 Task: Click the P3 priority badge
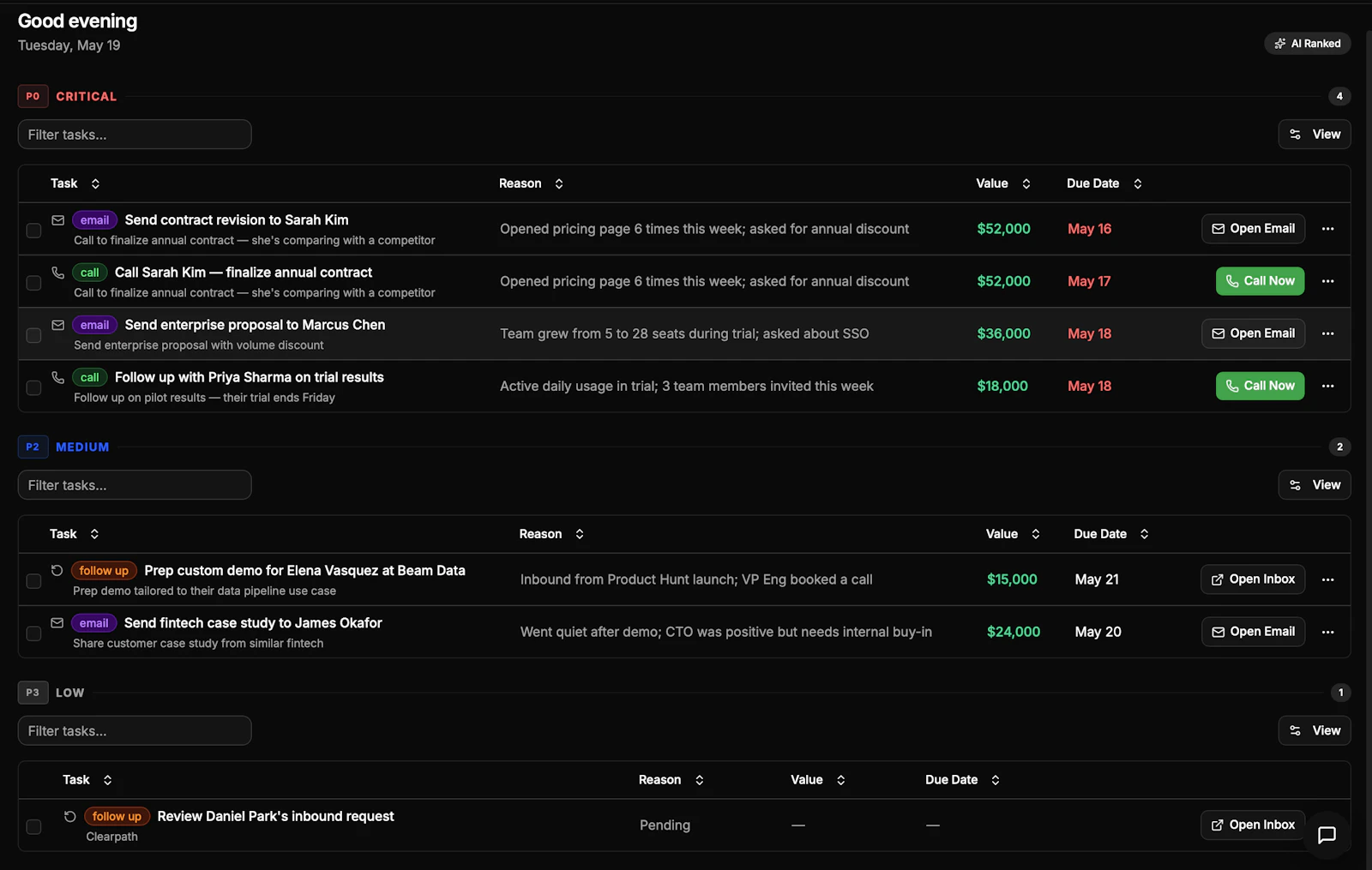(33, 693)
